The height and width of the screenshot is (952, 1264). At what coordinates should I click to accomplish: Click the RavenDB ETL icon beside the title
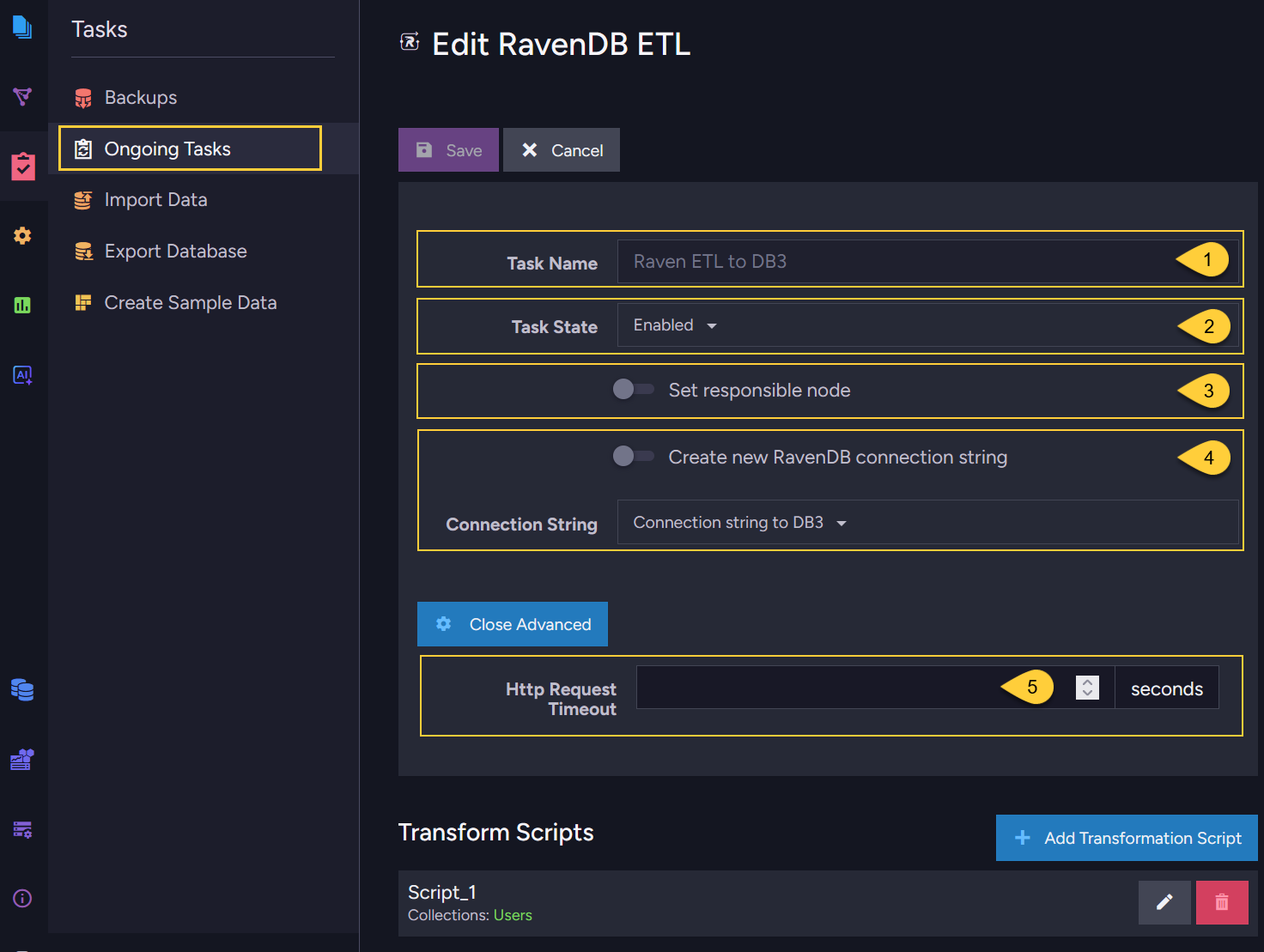(x=410, y=41)
